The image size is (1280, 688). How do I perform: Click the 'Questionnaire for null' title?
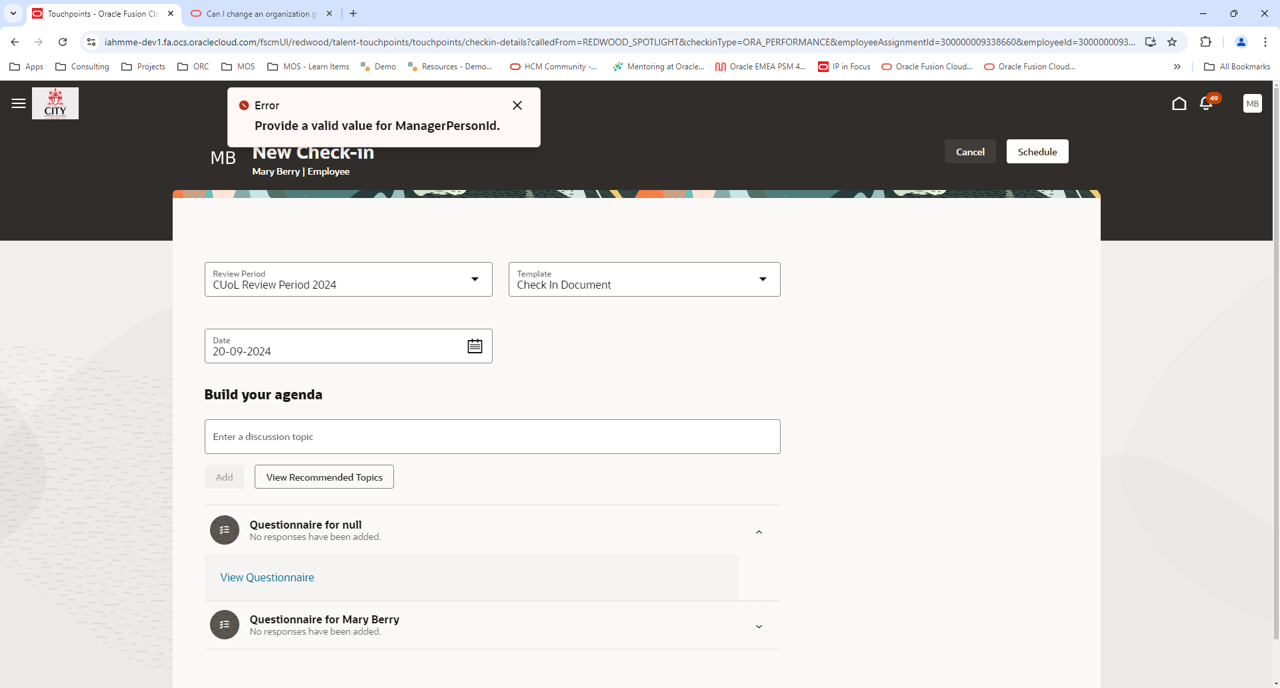click(305, 524)
